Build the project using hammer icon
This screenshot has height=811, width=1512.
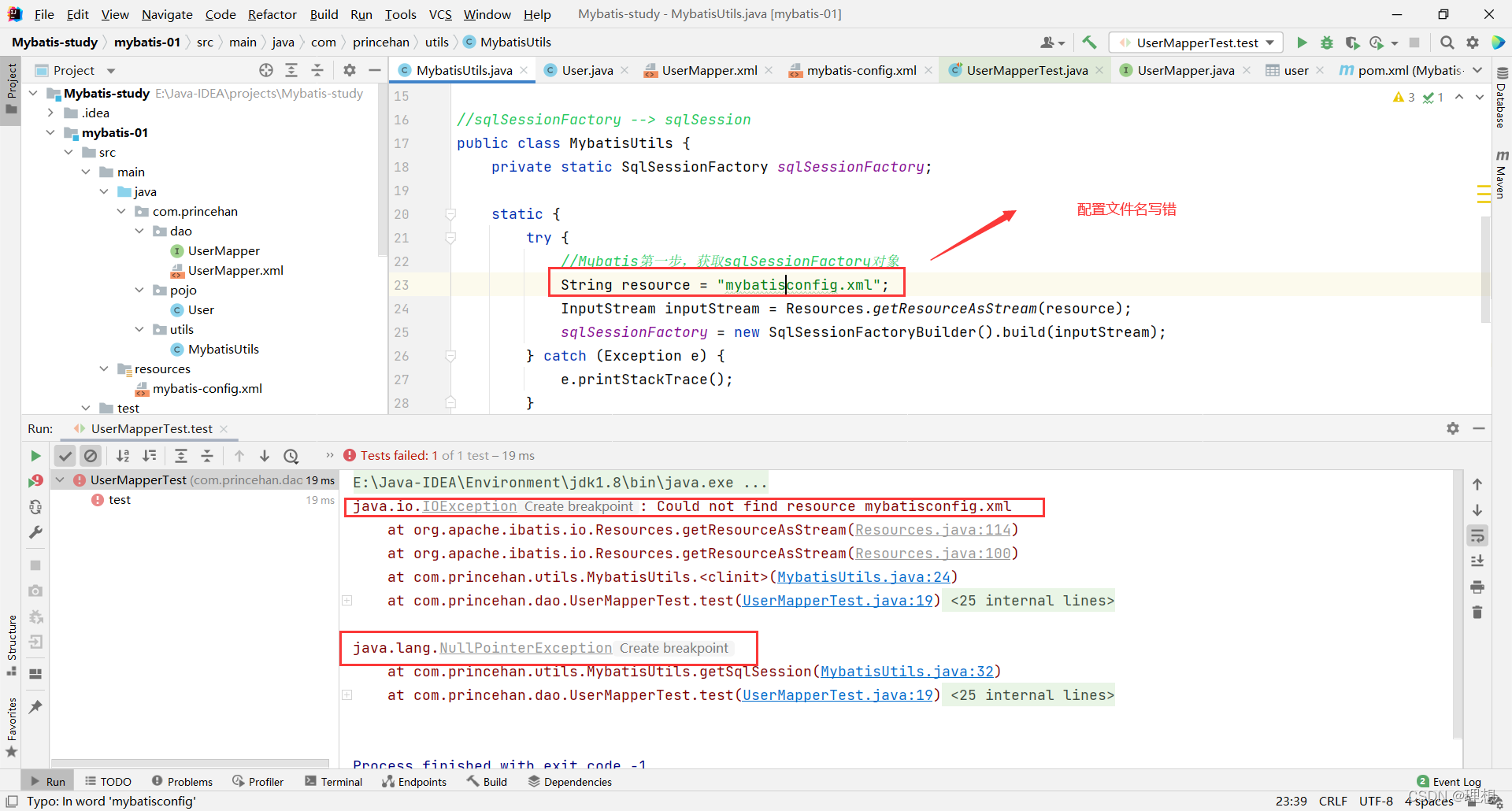(1090, 43)
